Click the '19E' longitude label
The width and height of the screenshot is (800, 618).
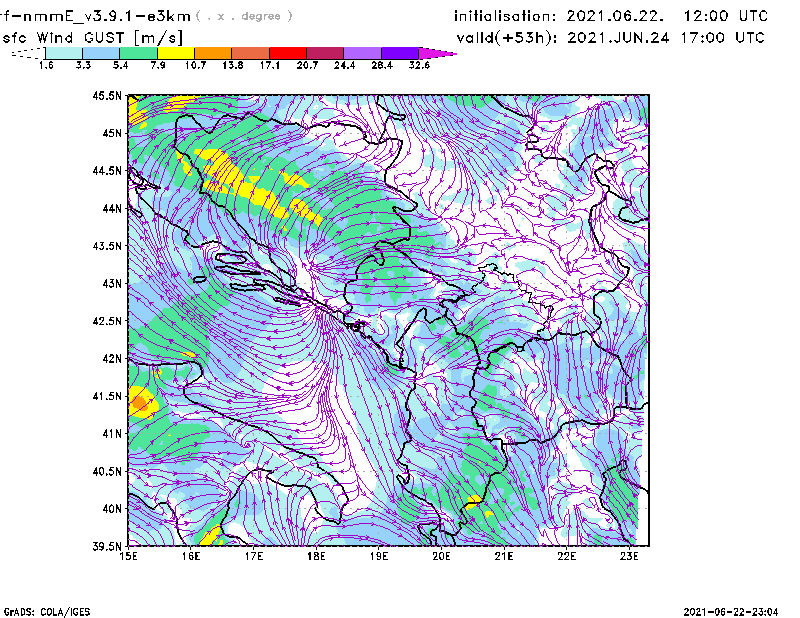379,556
